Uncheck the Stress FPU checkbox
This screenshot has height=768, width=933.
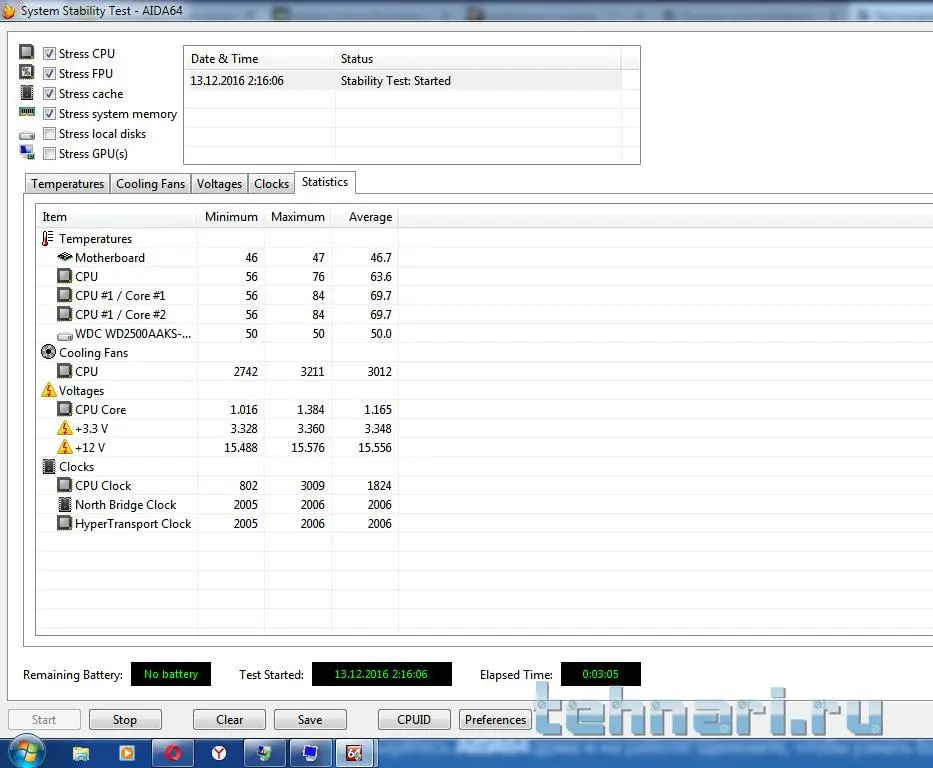(49, 74)
